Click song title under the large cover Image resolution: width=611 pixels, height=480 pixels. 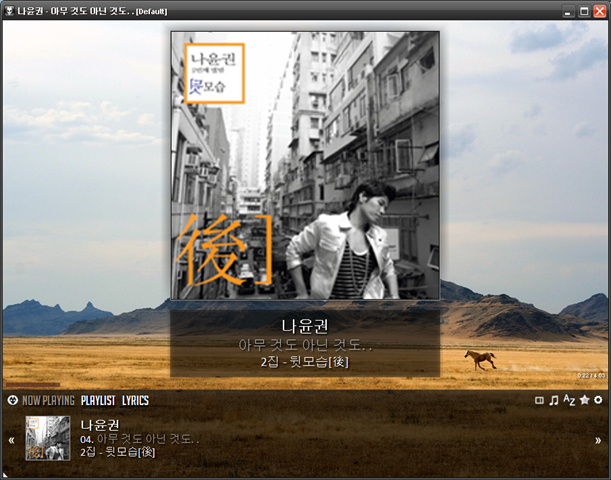point(305,344)
